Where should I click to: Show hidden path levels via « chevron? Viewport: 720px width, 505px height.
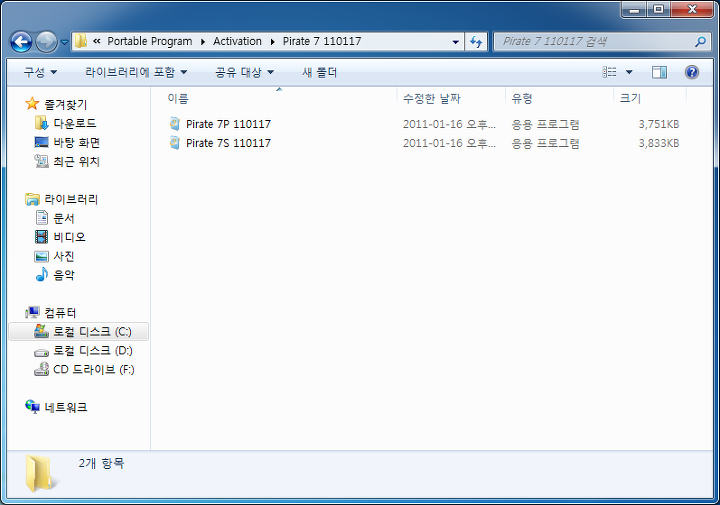[96, 41]
